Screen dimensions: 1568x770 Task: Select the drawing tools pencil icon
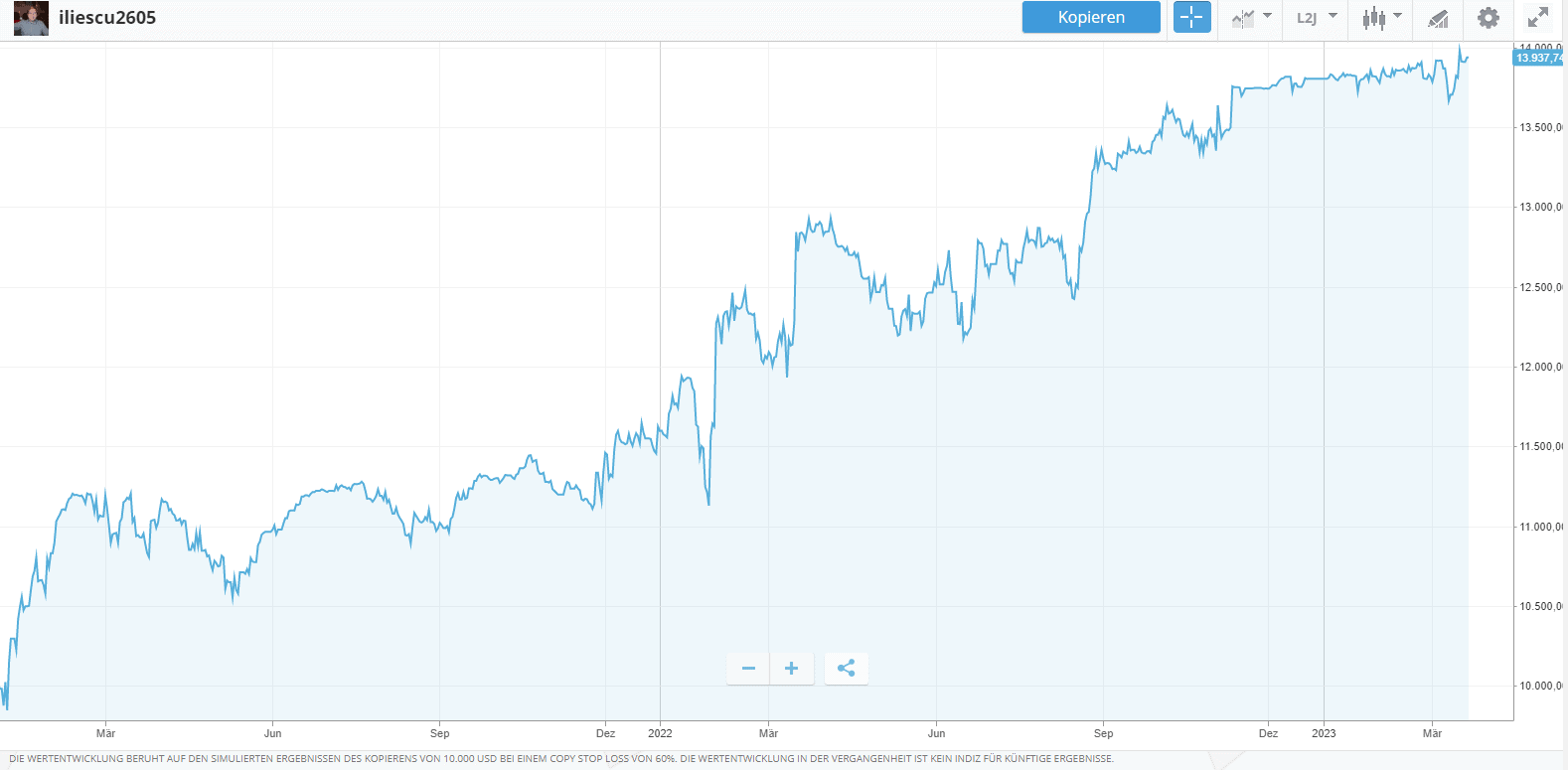point(1437,18)
